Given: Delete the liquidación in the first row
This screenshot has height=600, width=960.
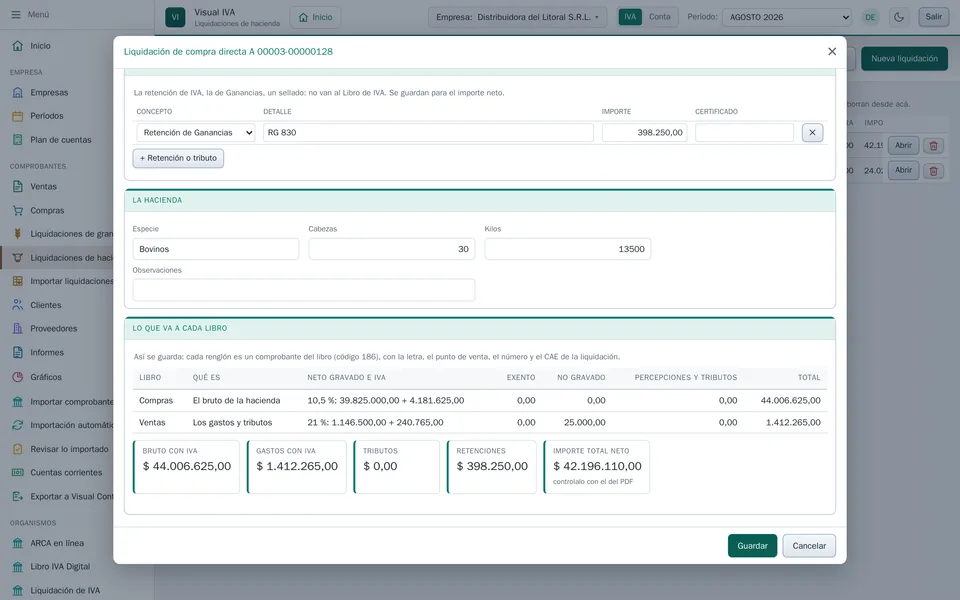Looking at the screenshot, I should tap(933, 146).
